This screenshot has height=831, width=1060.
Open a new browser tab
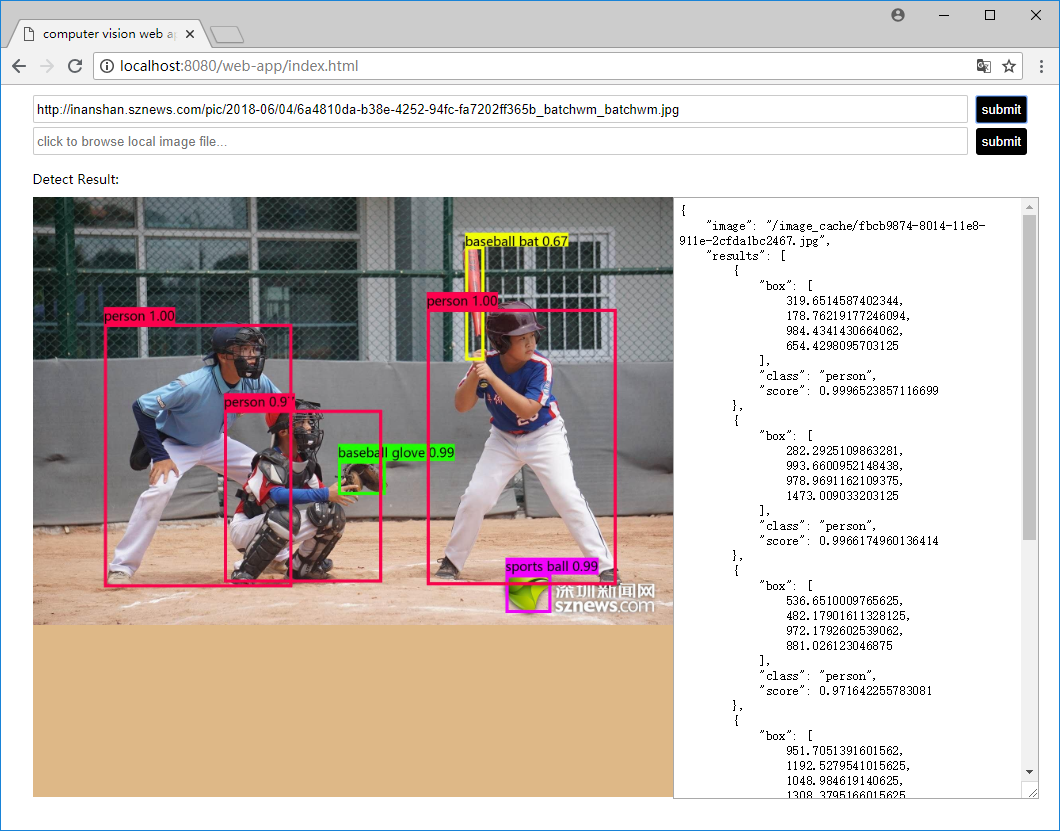click(226, 34)
